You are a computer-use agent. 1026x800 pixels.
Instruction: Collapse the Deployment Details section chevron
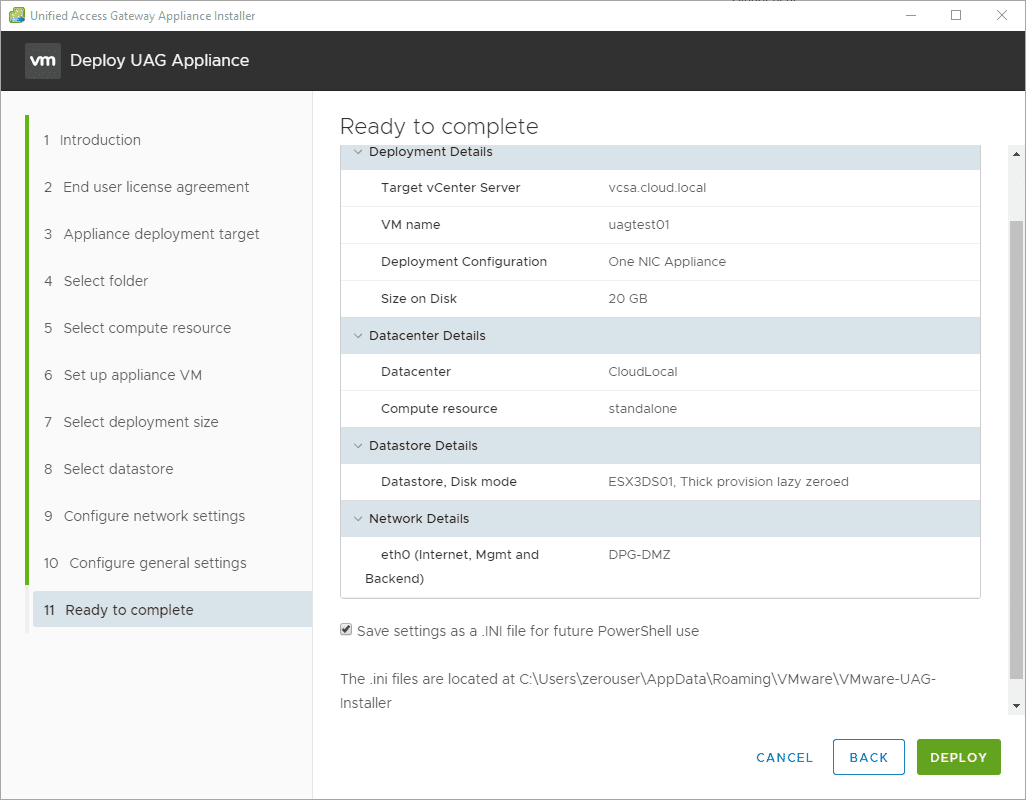pyautogui.click(x=358, y=152)
